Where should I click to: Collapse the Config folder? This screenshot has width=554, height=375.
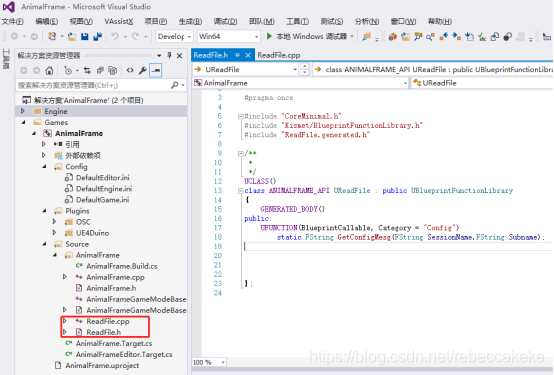(x=45, y=166)
